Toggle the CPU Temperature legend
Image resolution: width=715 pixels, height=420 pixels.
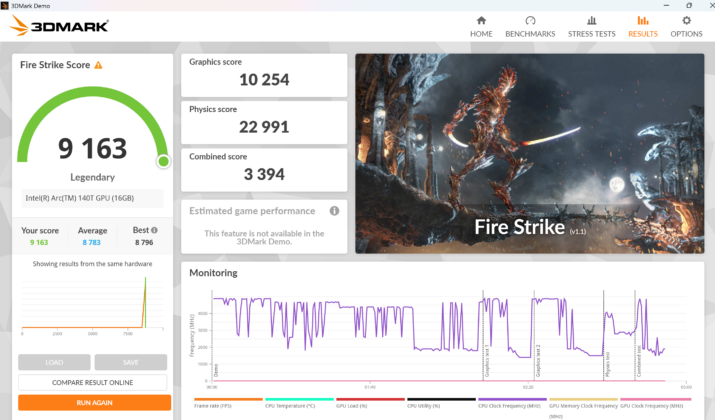point(299,403)
